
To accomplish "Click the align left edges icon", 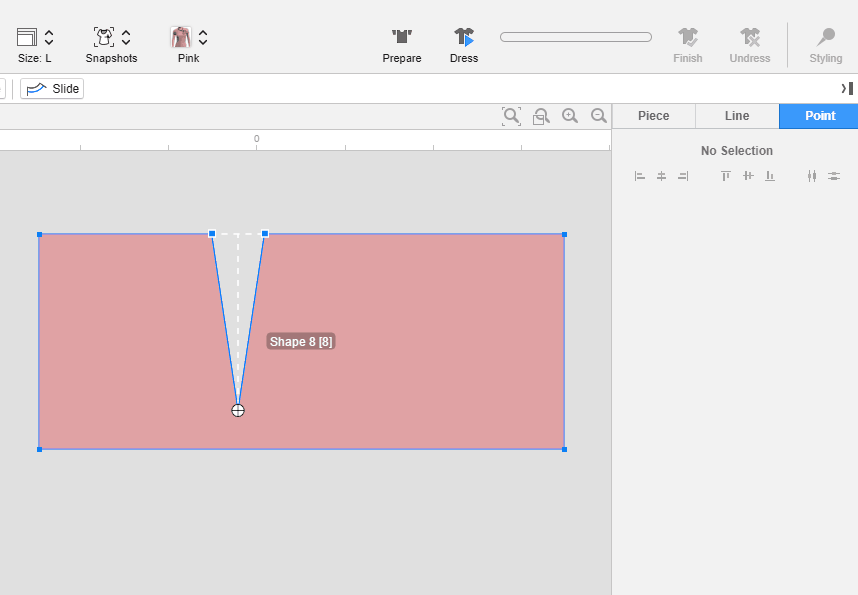I will pyautogui.click(x=640, y=176).
